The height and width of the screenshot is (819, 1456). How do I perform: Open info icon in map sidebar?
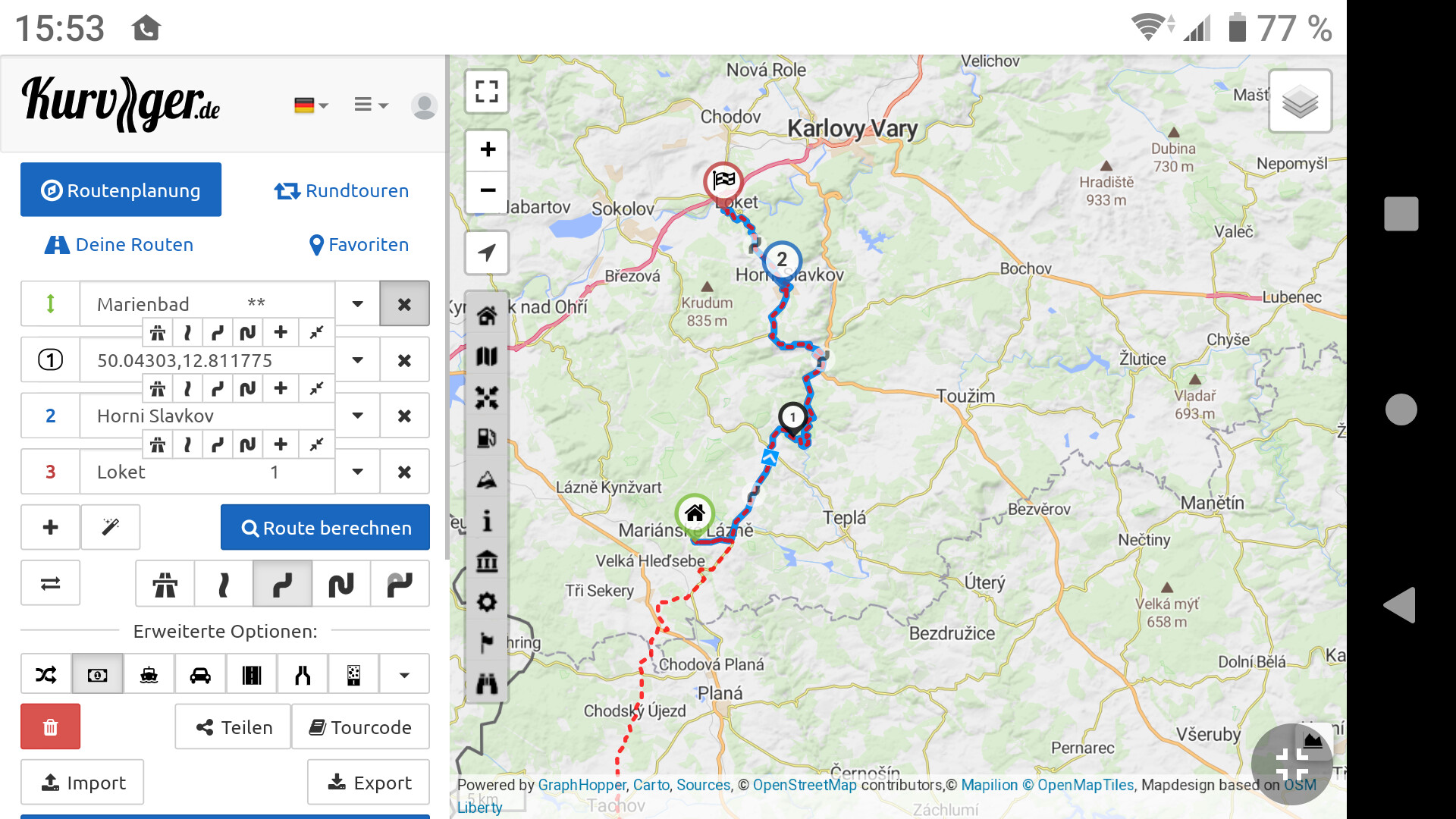[x=487, y=520]
